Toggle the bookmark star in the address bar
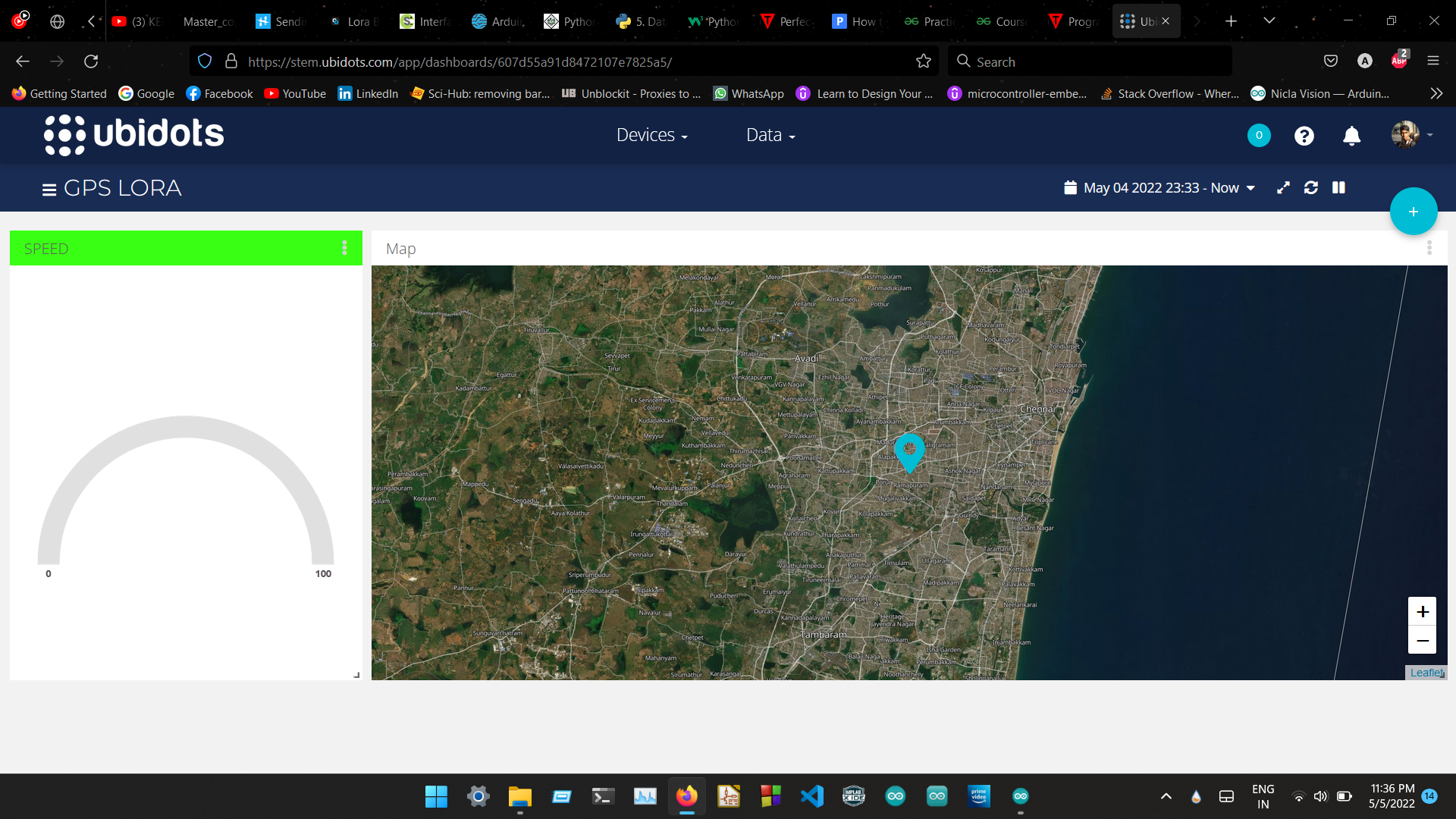Image resolution: width=1456 pixels, height=819 pixels. point(924,61)
